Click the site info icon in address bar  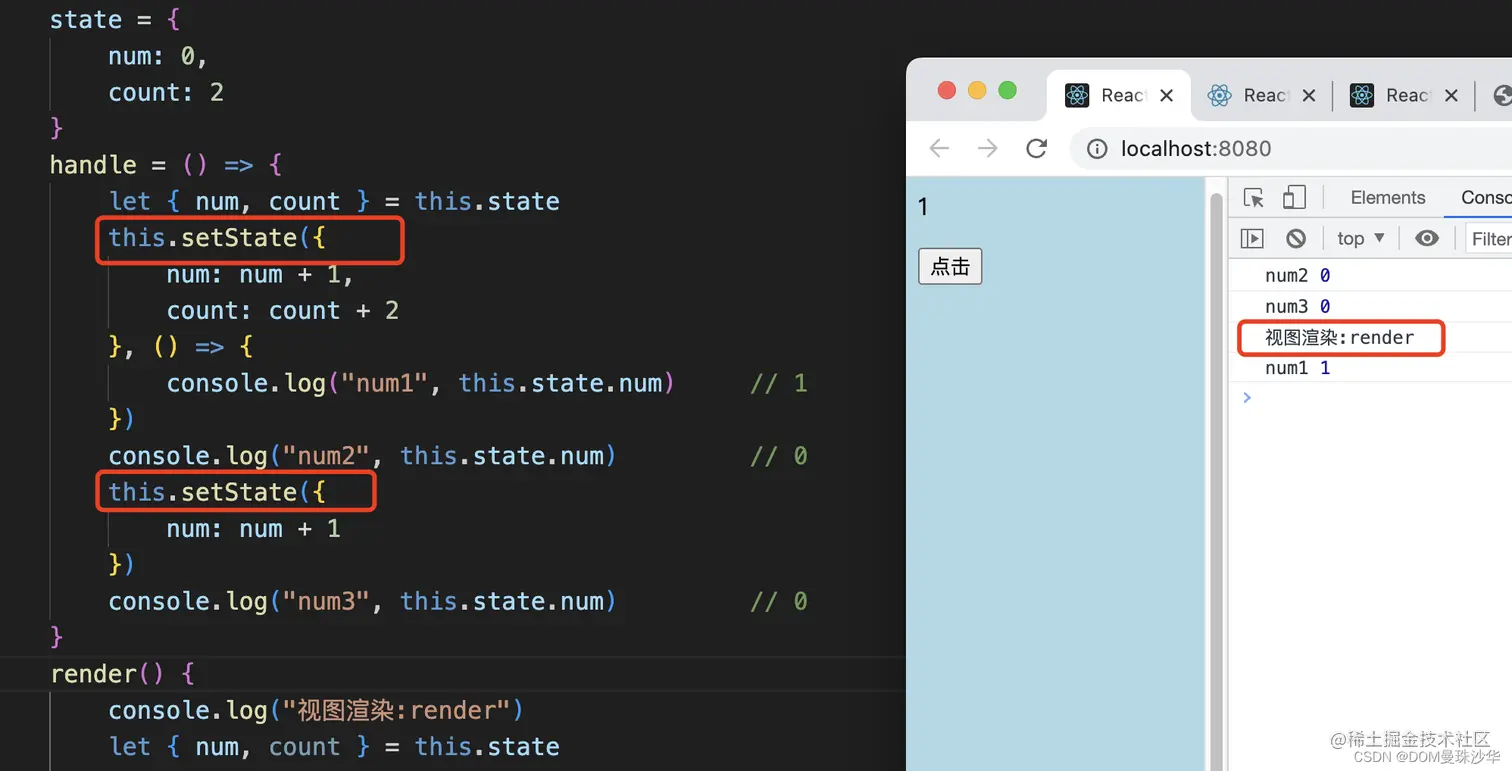click(x=1097, y=149)
